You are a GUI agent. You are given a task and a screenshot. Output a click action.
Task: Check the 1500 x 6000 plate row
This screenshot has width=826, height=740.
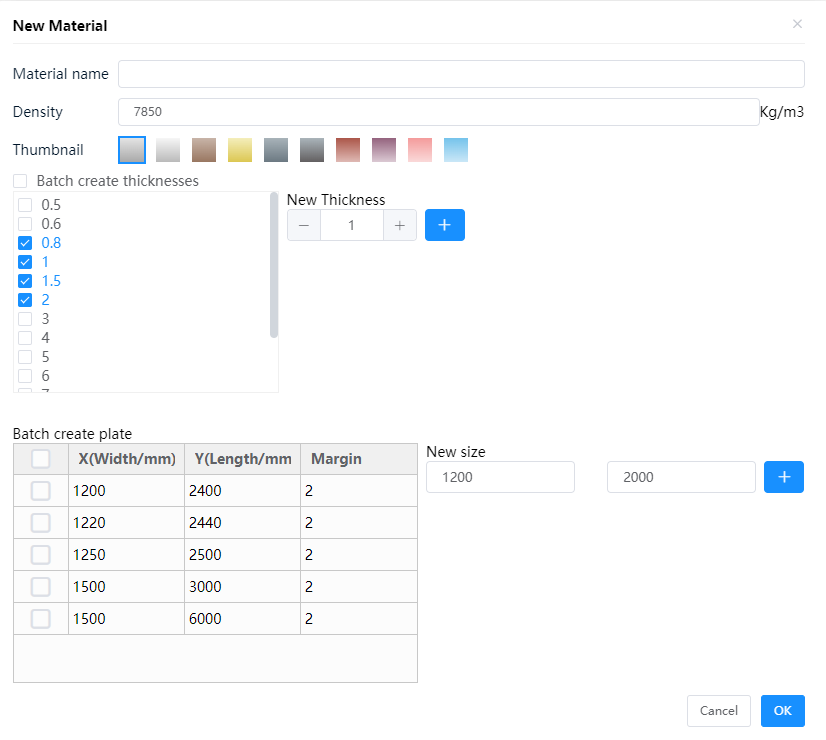click(41, 619)
